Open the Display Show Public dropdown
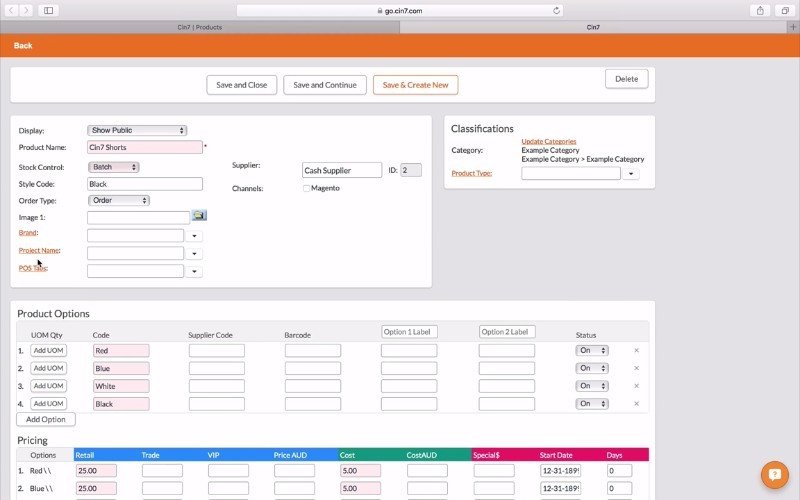Image resolution: width=800 pixels, height=500 pixels. (x=137, y=130)
